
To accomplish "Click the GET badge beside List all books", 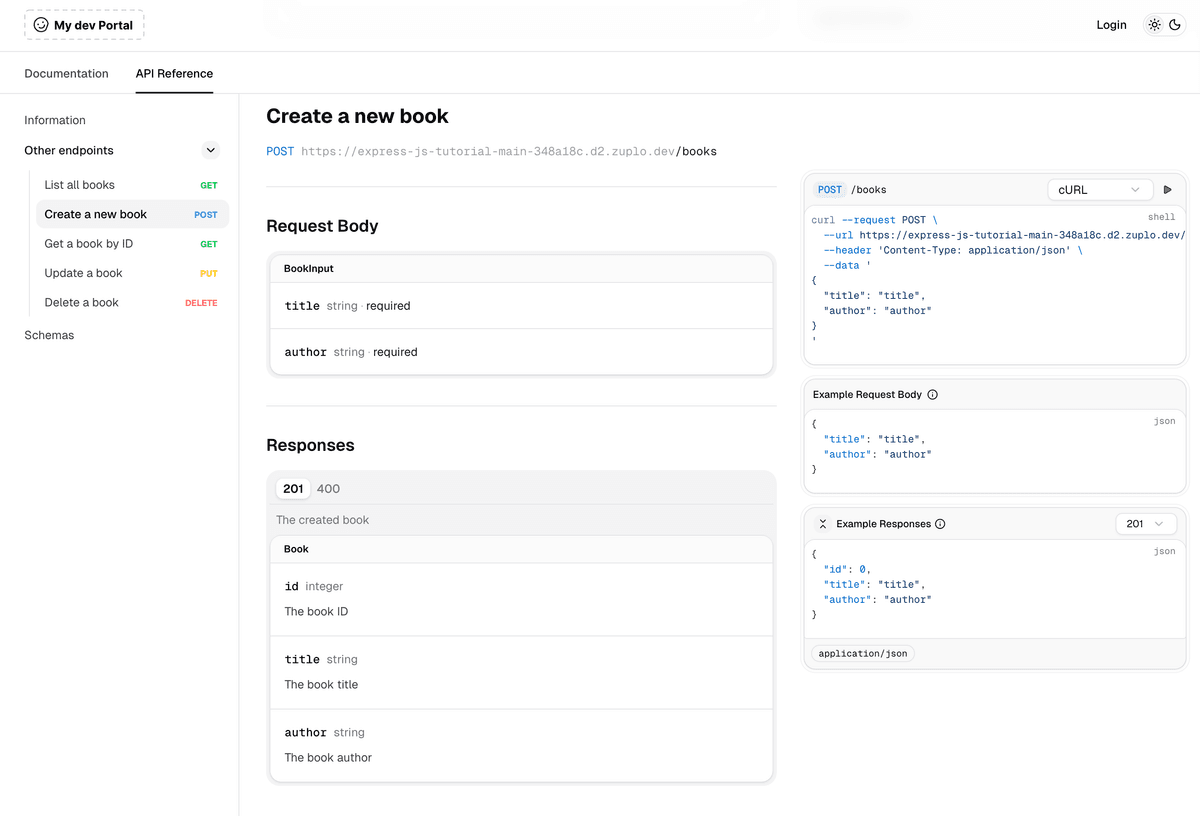I will point(207,184).
